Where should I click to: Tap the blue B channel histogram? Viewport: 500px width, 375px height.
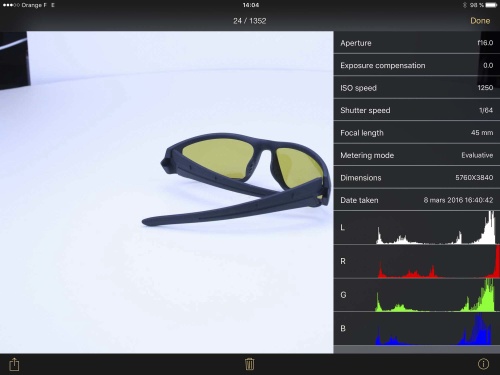coord(417,329)
